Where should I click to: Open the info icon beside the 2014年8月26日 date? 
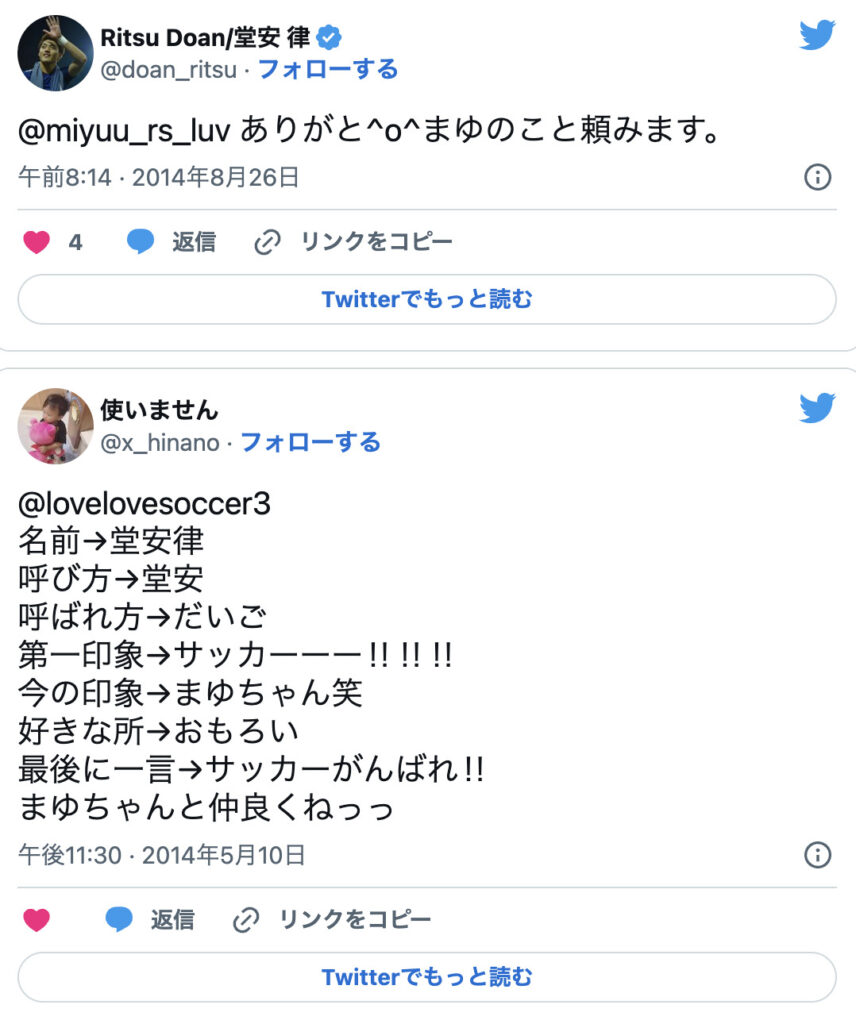[x=817, y=177]
